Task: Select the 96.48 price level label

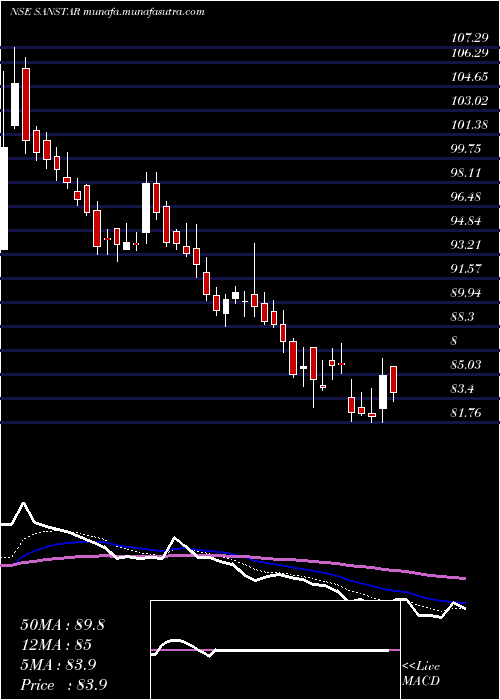Action: pos(466,196)
